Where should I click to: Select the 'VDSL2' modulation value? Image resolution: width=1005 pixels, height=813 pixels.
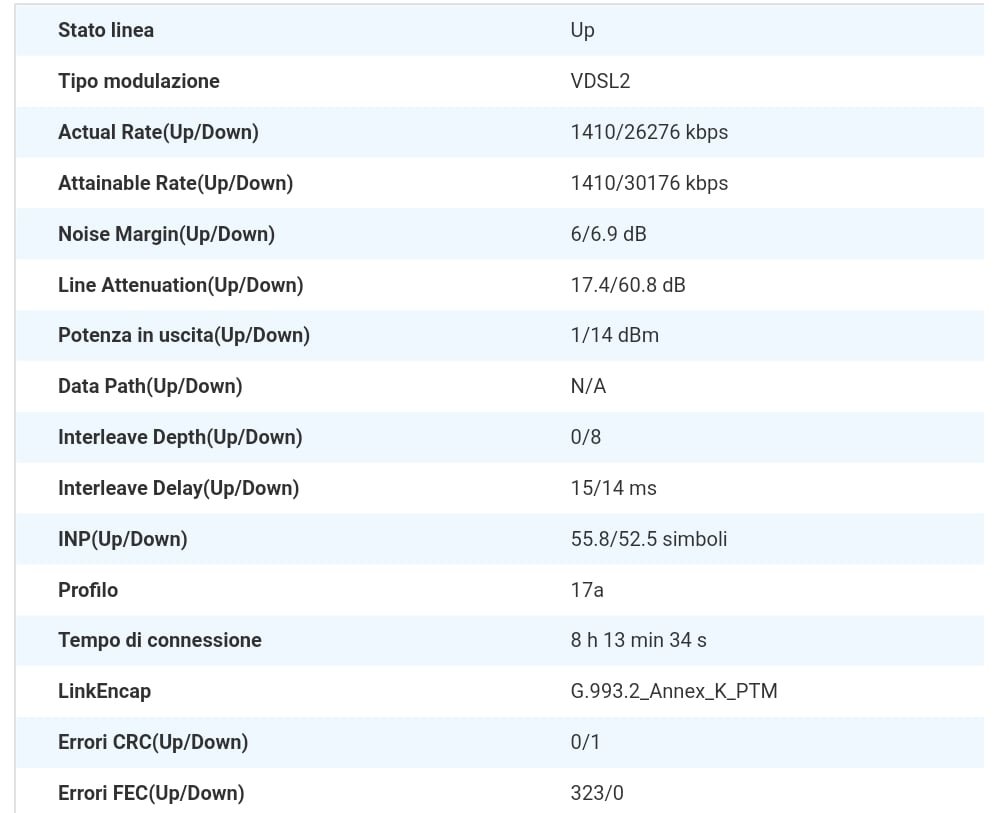(601, 81)
